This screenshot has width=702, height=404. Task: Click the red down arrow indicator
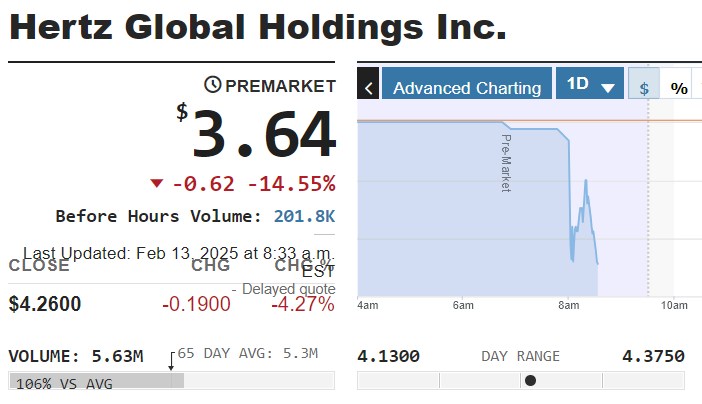156,183
